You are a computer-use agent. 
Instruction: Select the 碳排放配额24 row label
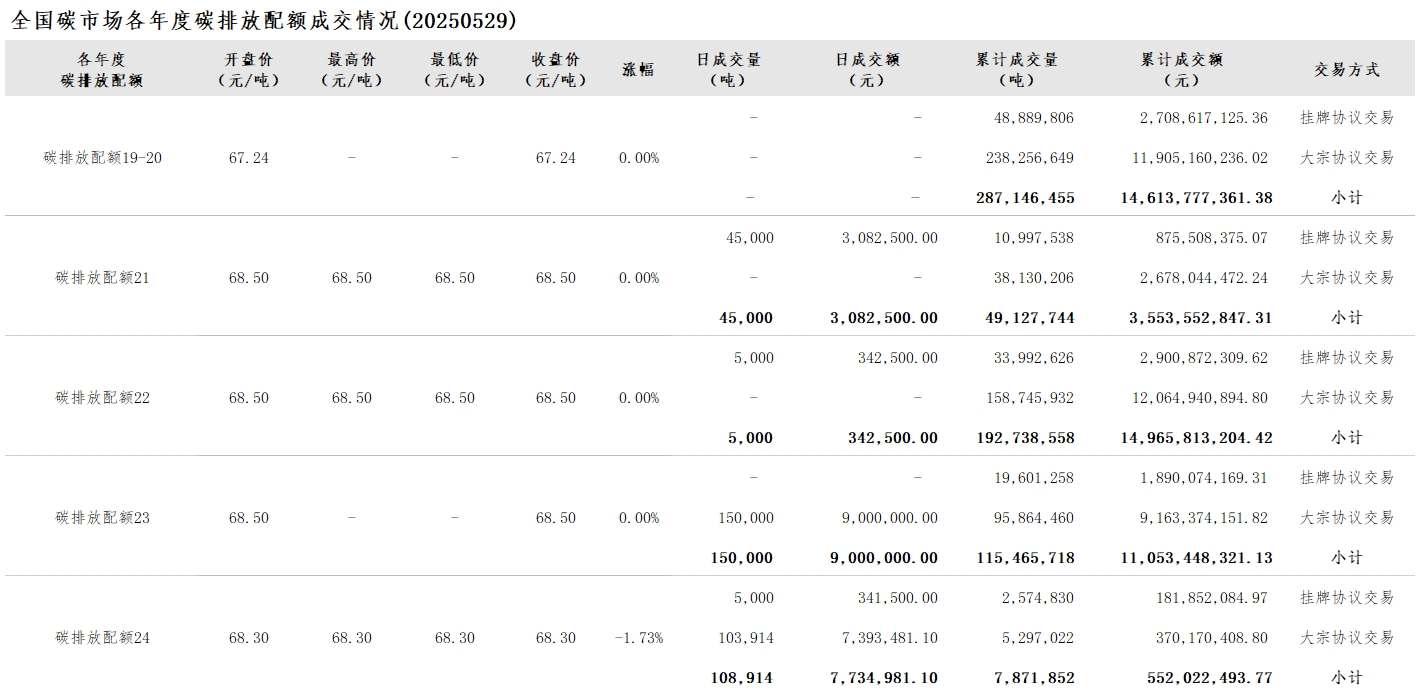click(x=102, y=638)
